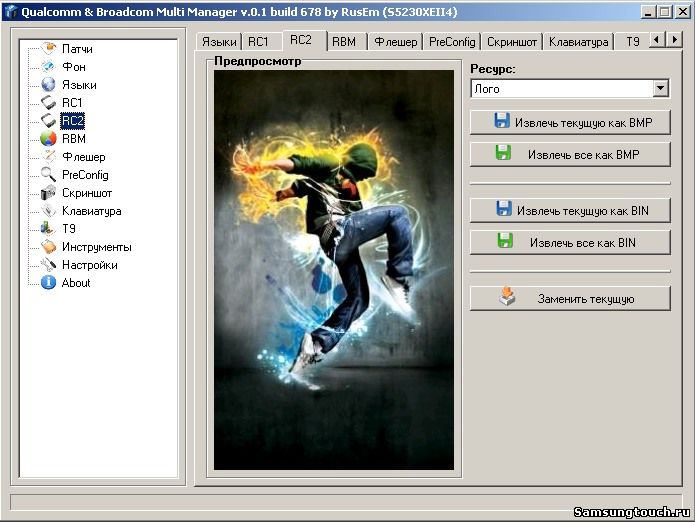Switch to the Клавиатура tab
This screenshot has width=695, height=522.
(x=578, y=42)
